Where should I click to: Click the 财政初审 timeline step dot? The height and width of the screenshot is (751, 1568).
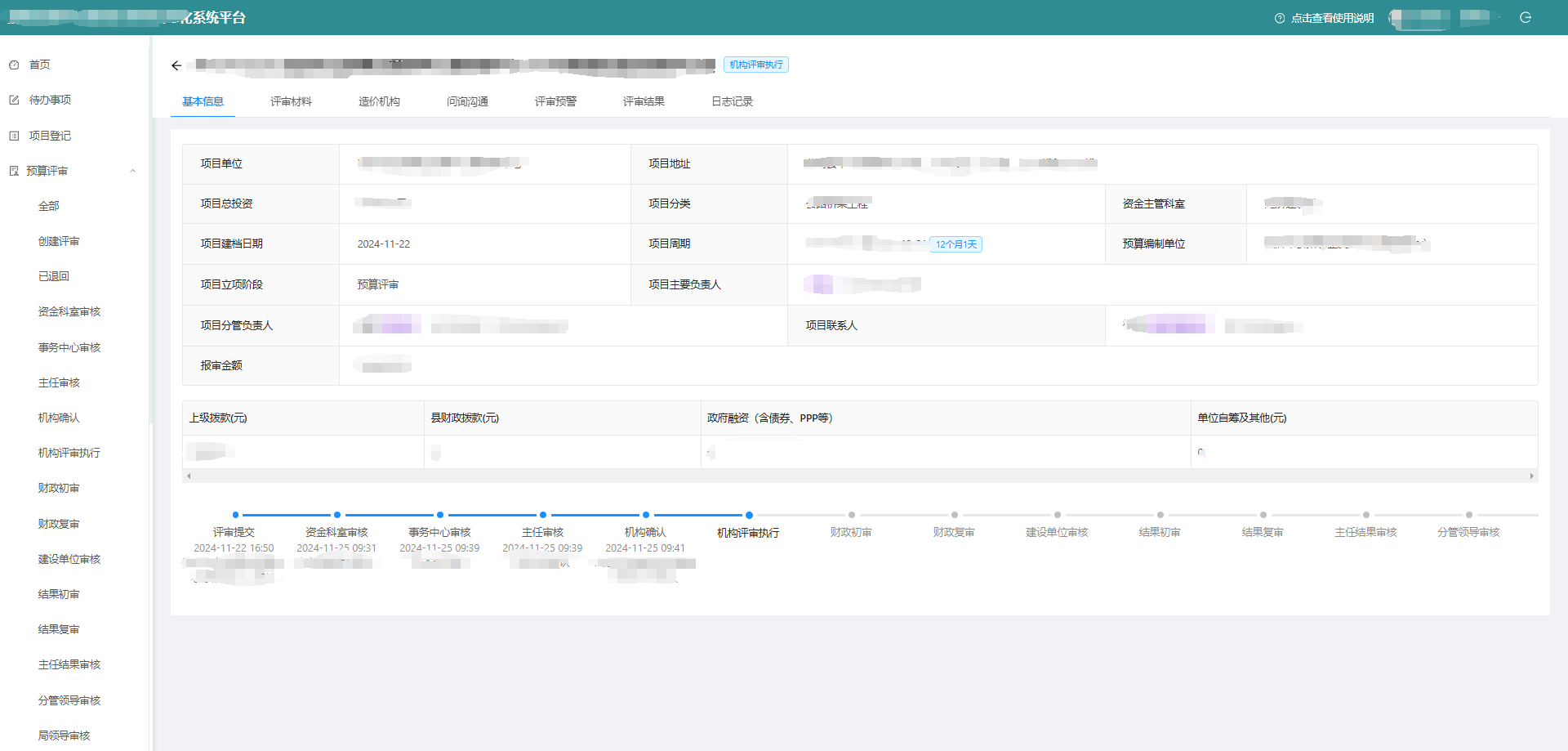pos(852,515)
